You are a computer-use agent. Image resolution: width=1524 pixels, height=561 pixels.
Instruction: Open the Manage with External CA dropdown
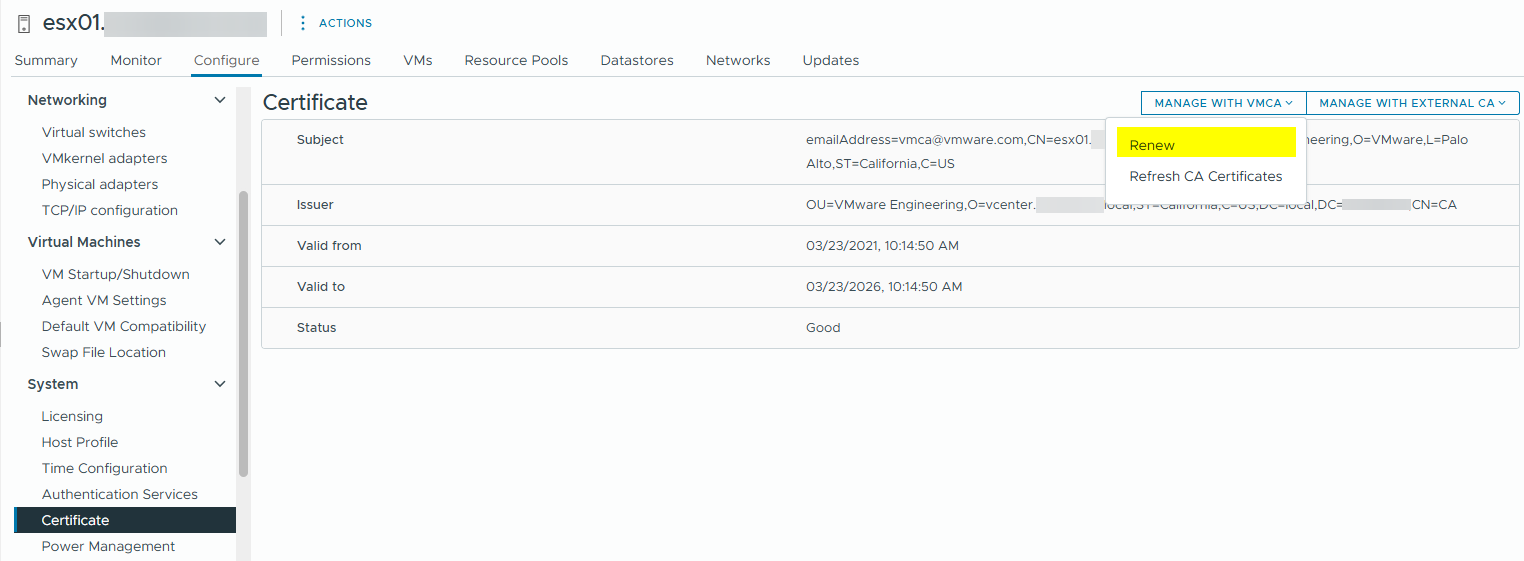click(x=1412, y=103)
